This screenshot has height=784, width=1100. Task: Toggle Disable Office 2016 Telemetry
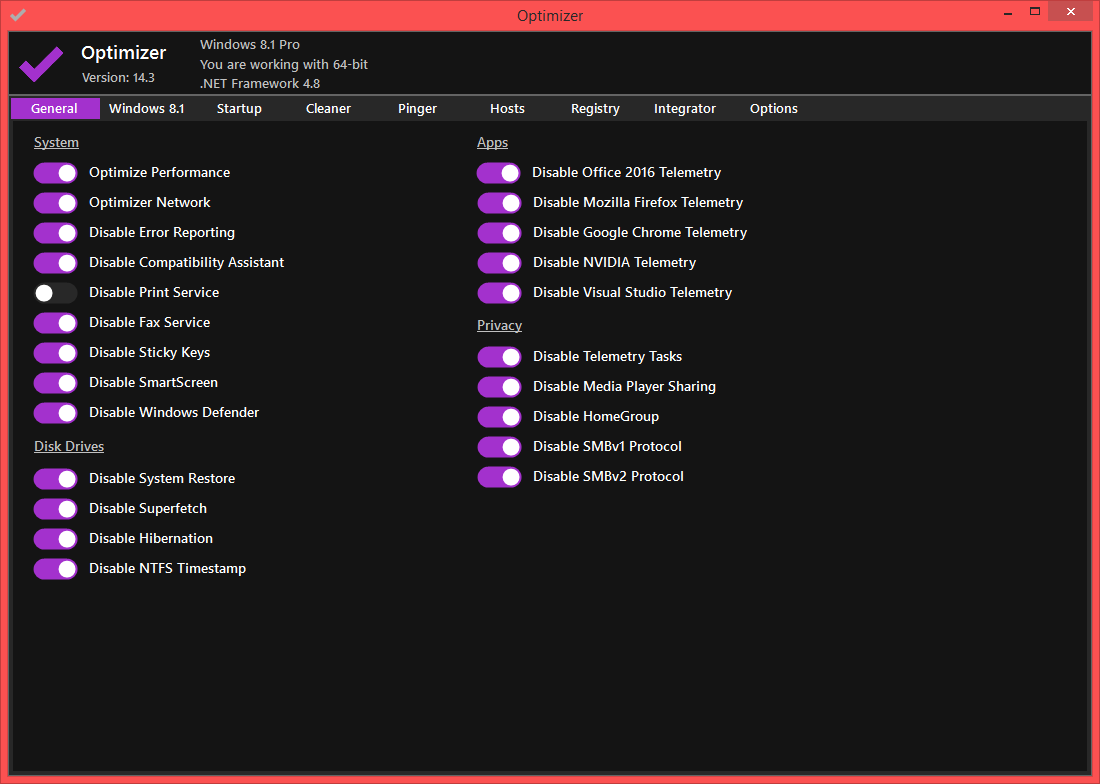click(499, 173)
